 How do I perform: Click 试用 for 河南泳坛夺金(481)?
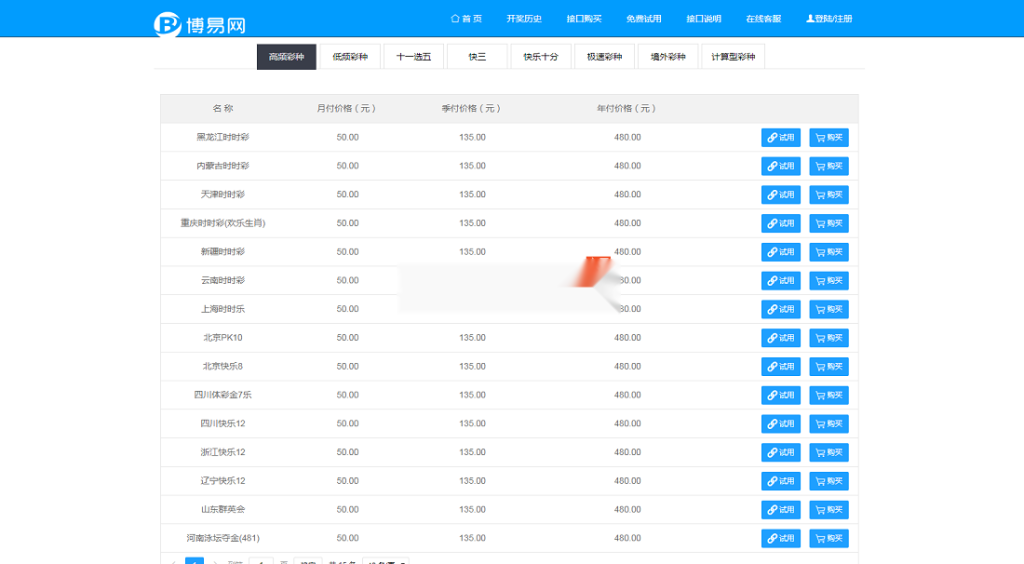pos(780,539)
